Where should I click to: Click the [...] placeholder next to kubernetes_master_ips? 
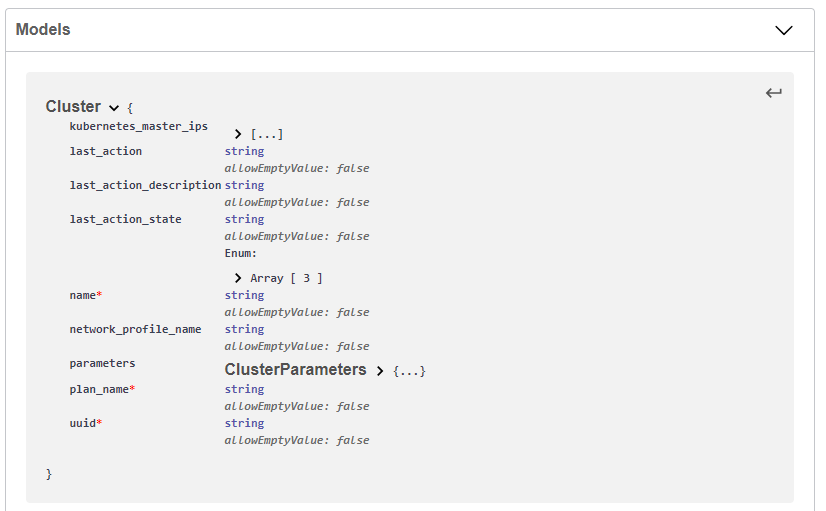coord(267,134)
